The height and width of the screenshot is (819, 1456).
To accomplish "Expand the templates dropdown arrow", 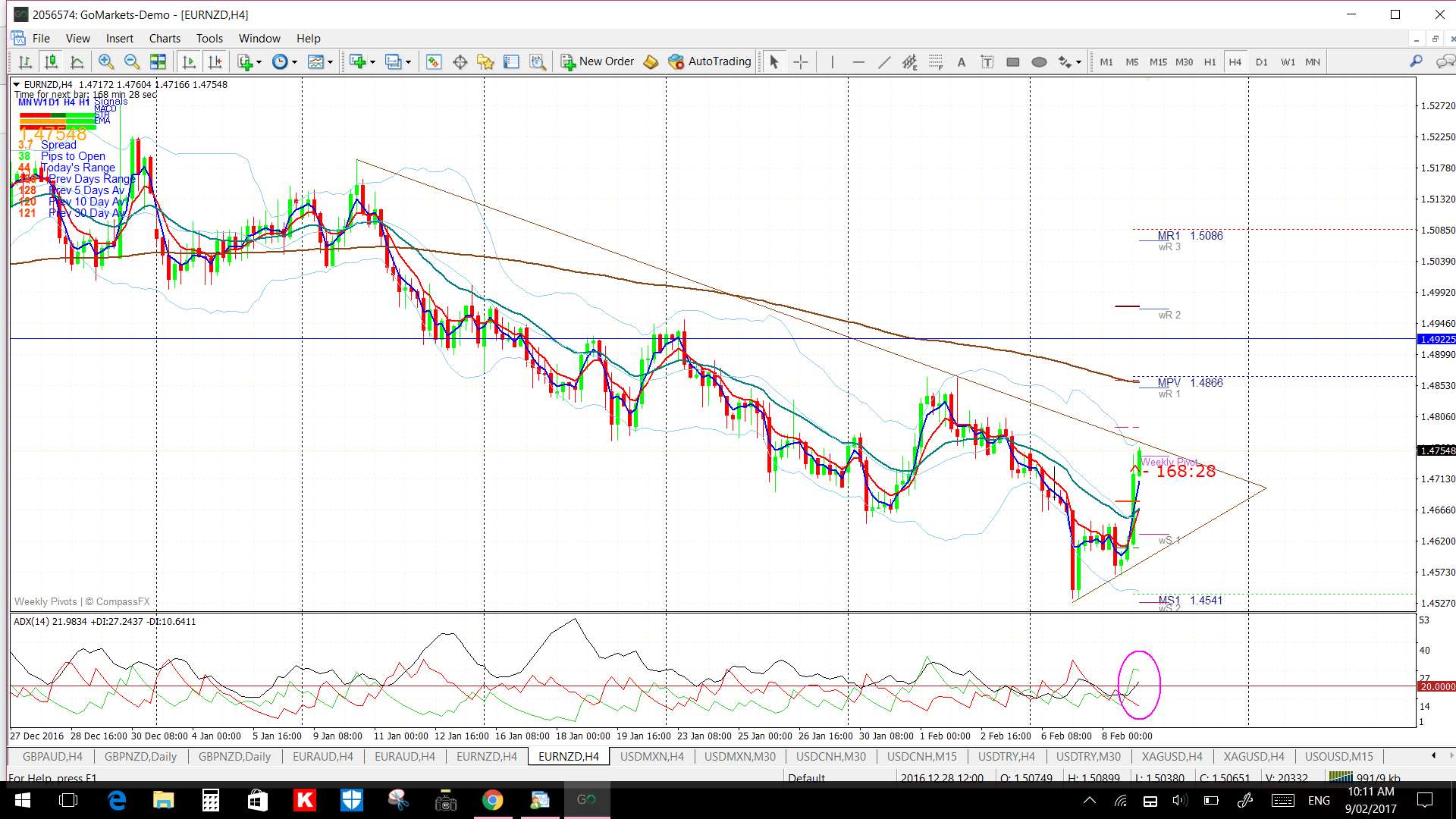I will point(331,62).
